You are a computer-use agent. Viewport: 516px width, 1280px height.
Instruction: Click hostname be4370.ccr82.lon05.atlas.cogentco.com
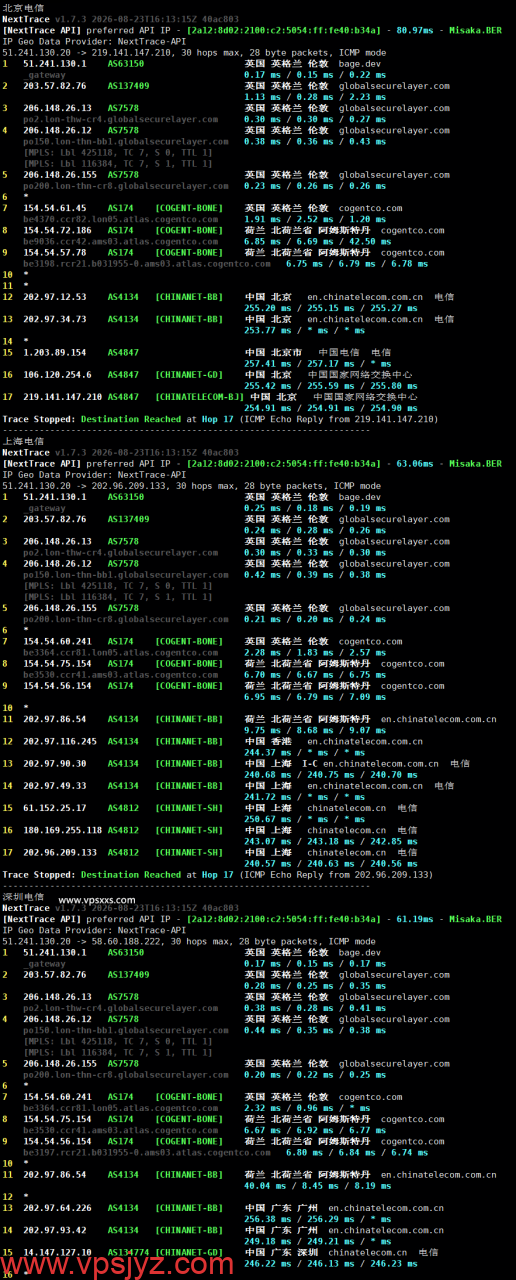point(120,219)
